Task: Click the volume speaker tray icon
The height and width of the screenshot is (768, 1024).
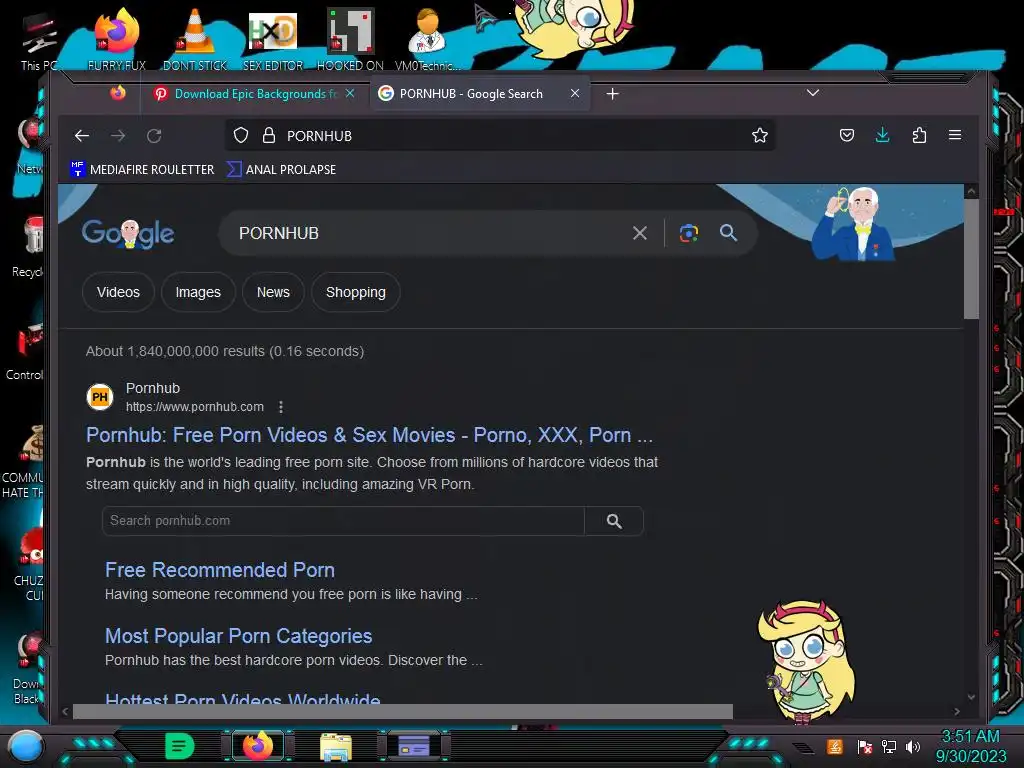Action: point(912,746)
